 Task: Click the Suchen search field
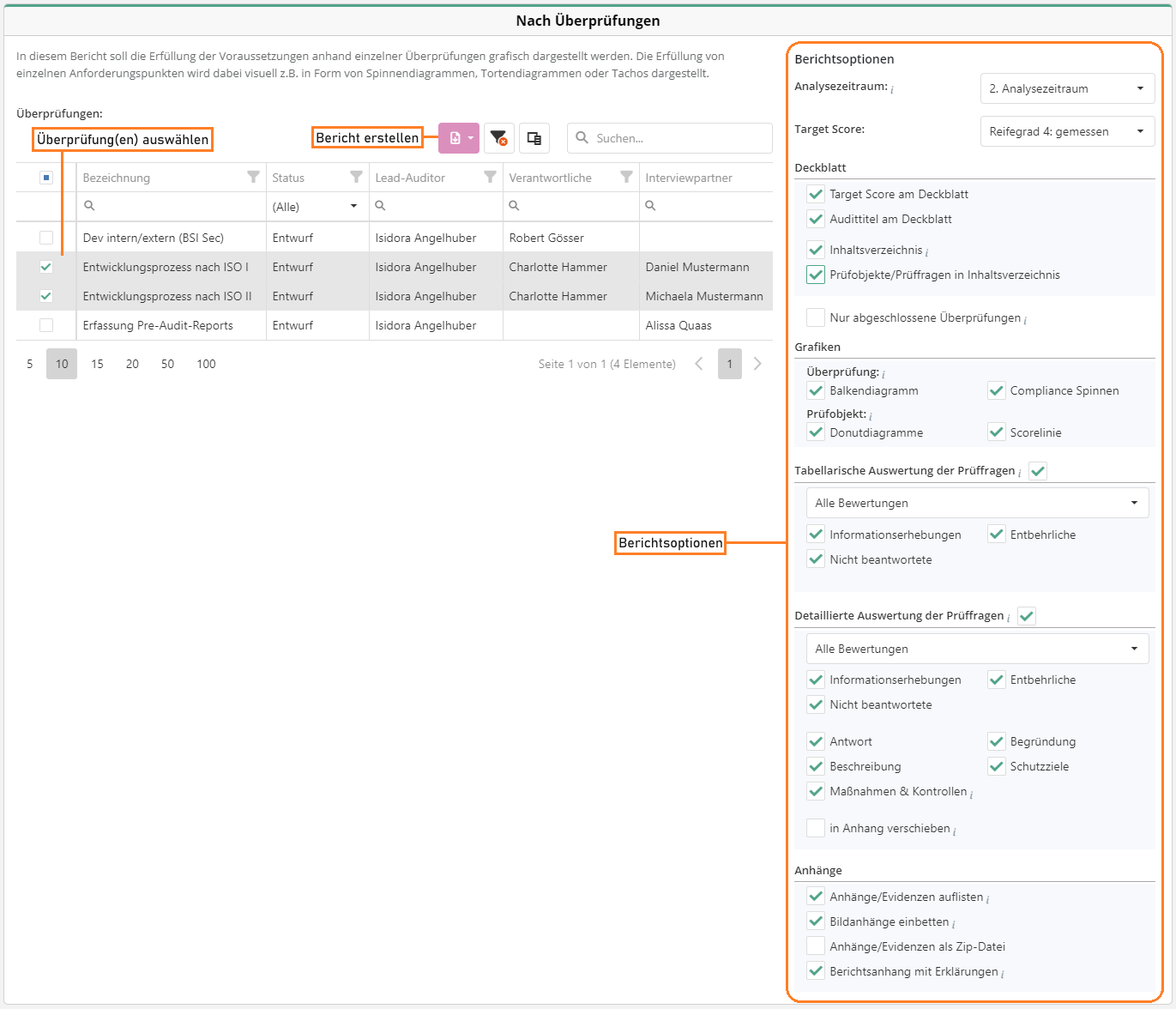click(x=678, y=138)
